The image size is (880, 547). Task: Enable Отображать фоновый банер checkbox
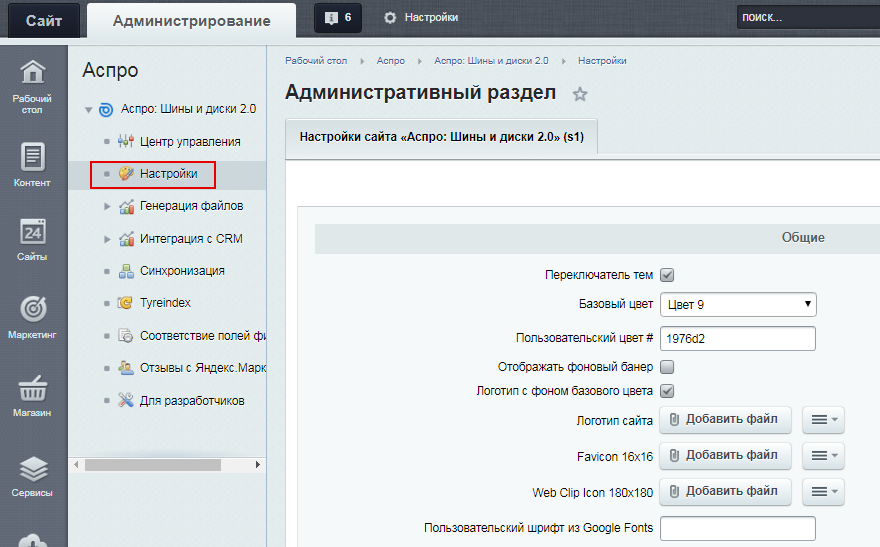point(667,367)
